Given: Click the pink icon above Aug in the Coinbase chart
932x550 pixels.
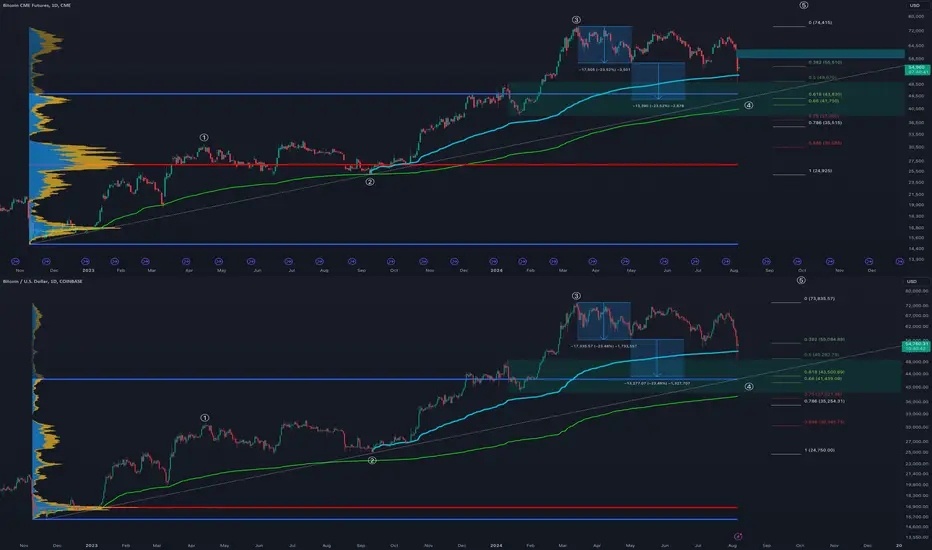Looking at the screenshot, I should pos(738,536).
